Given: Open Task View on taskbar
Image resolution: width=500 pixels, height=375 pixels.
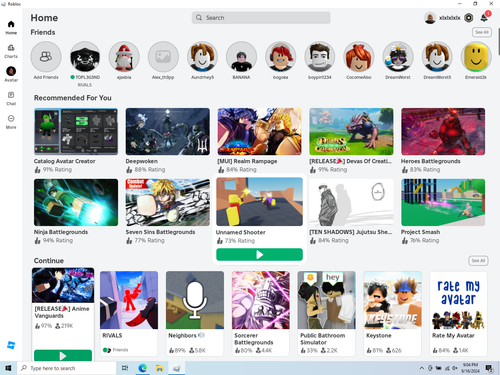Looking at the screenshot, I should tap(125, 368).
